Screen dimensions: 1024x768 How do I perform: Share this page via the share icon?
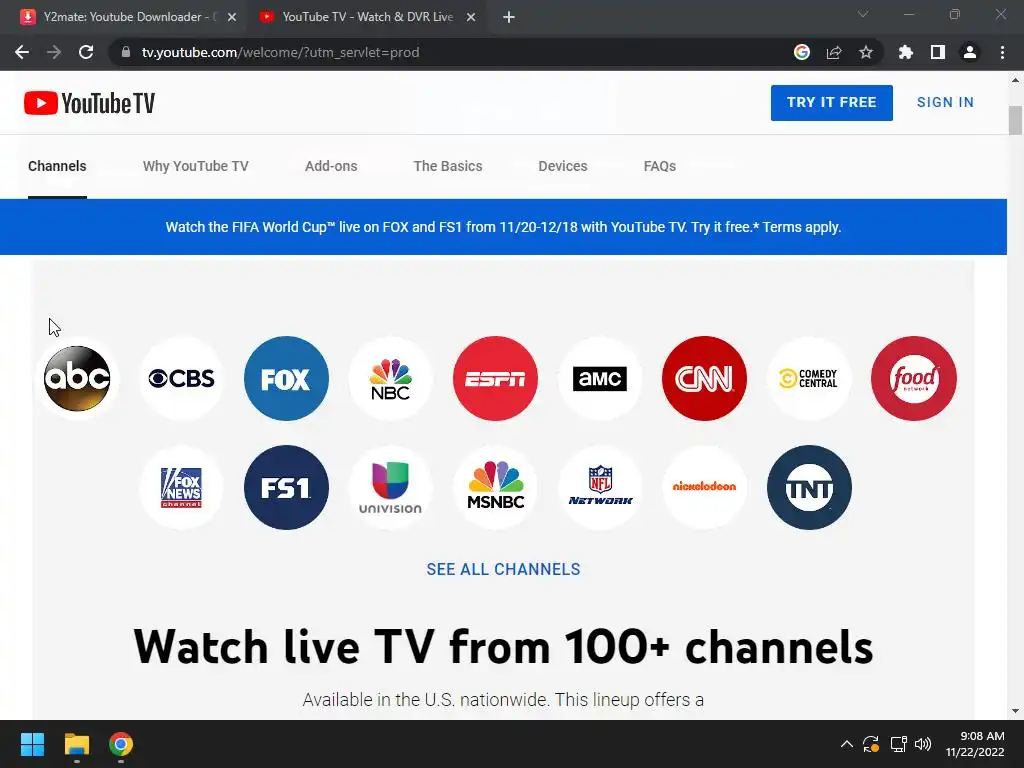833,52
